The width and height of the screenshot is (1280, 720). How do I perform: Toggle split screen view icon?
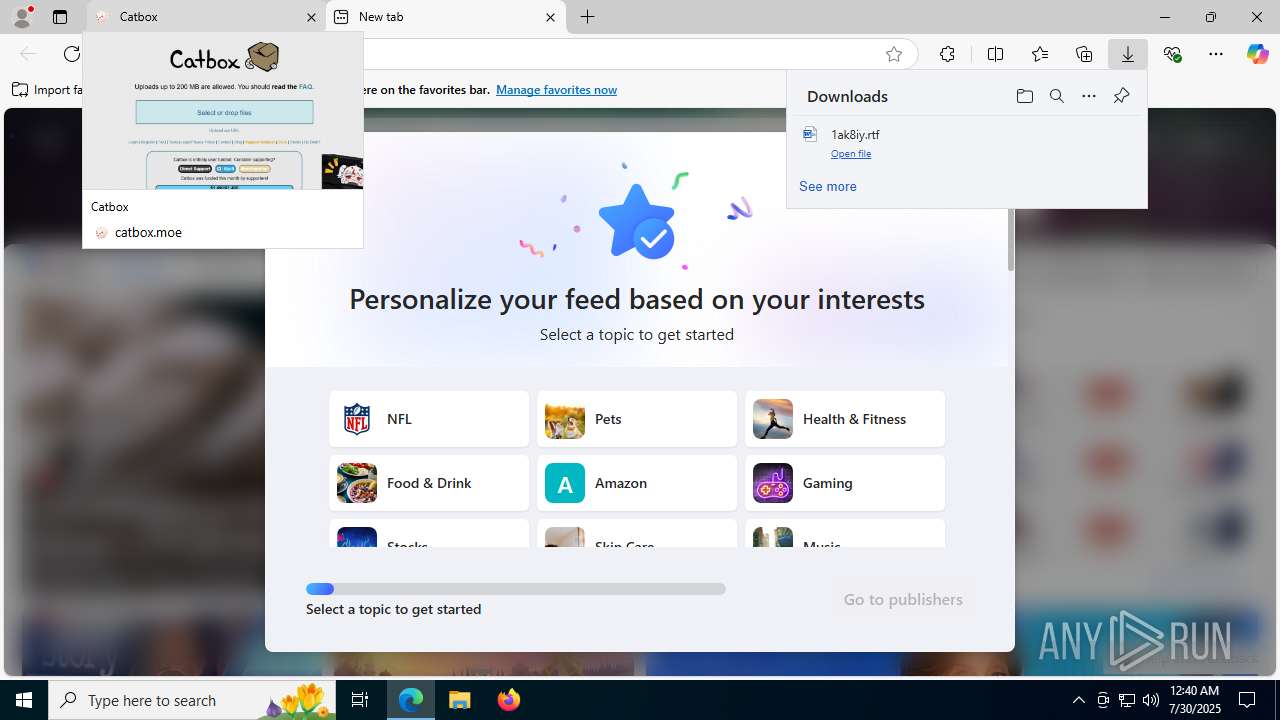pos(995,54)
